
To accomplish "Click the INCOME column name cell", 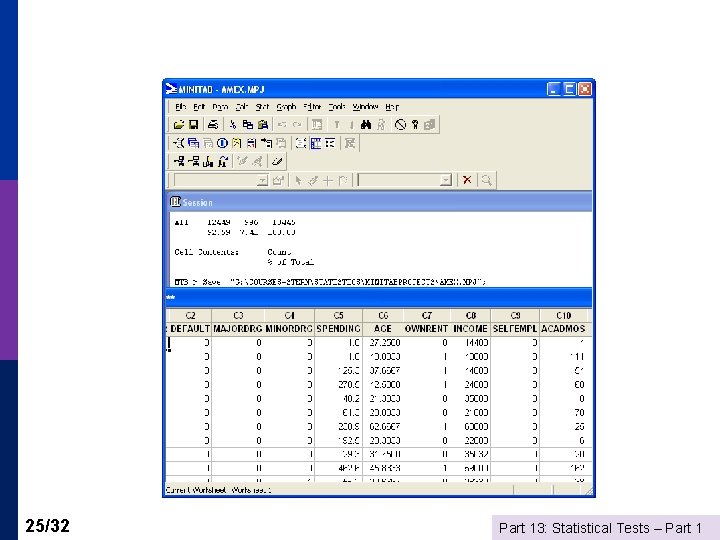I will 471,329.
